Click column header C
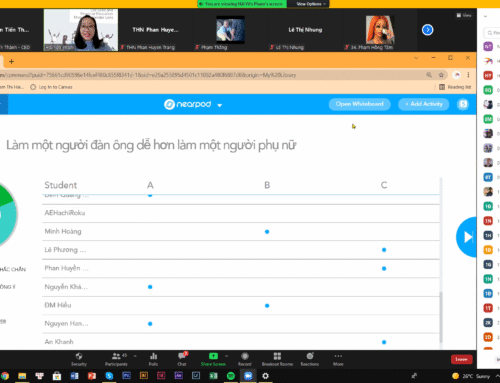This screenshot has width=500, height=383. pos(384,185)
